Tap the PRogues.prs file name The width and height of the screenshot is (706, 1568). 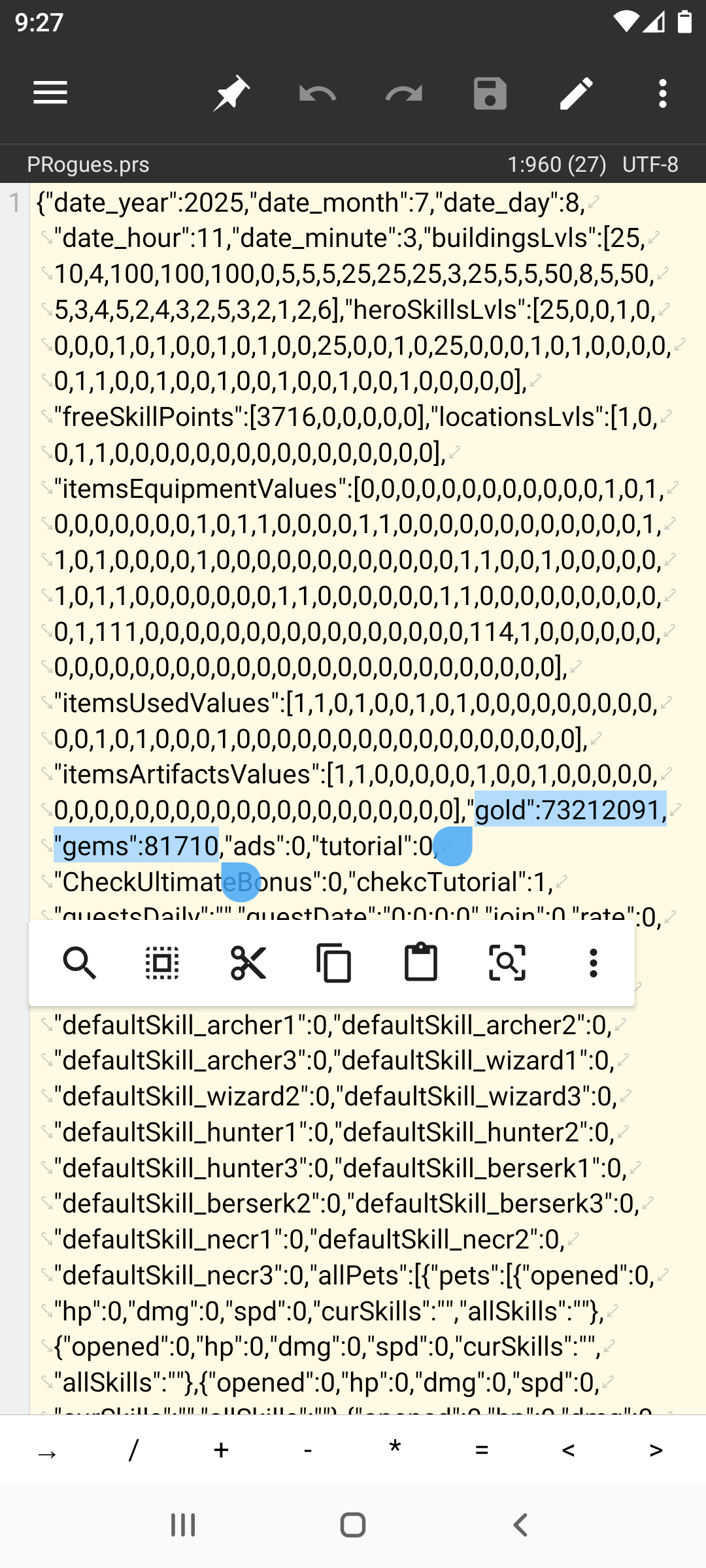click(x=88, y=164)
